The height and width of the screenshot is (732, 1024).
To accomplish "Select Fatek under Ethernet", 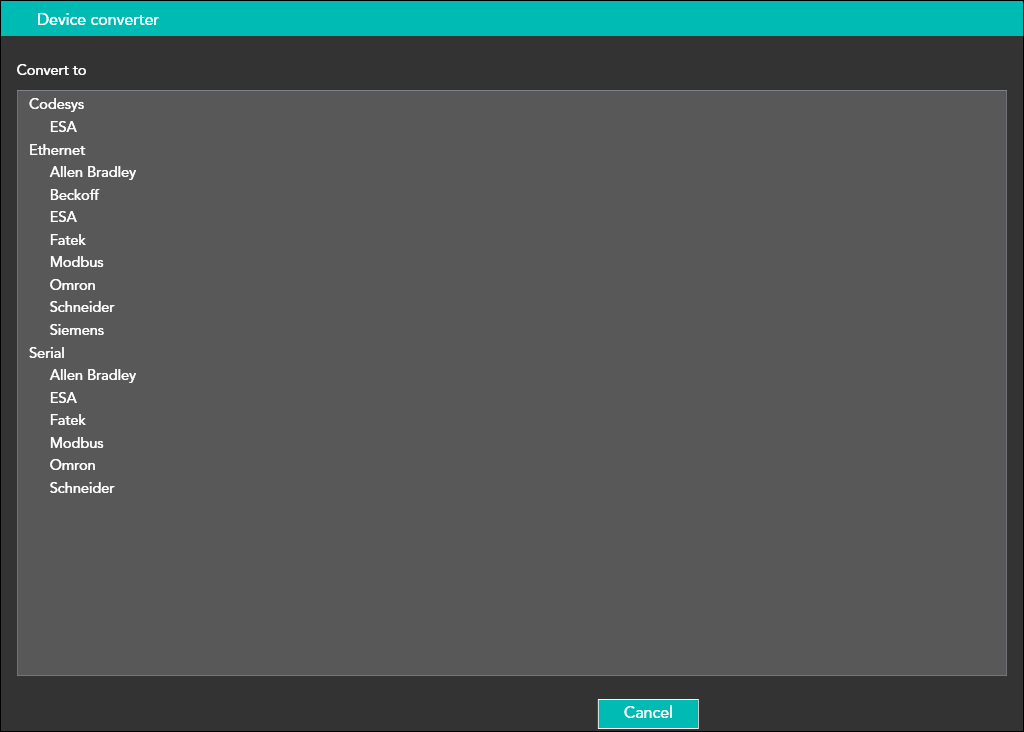I will pos(68,240).
